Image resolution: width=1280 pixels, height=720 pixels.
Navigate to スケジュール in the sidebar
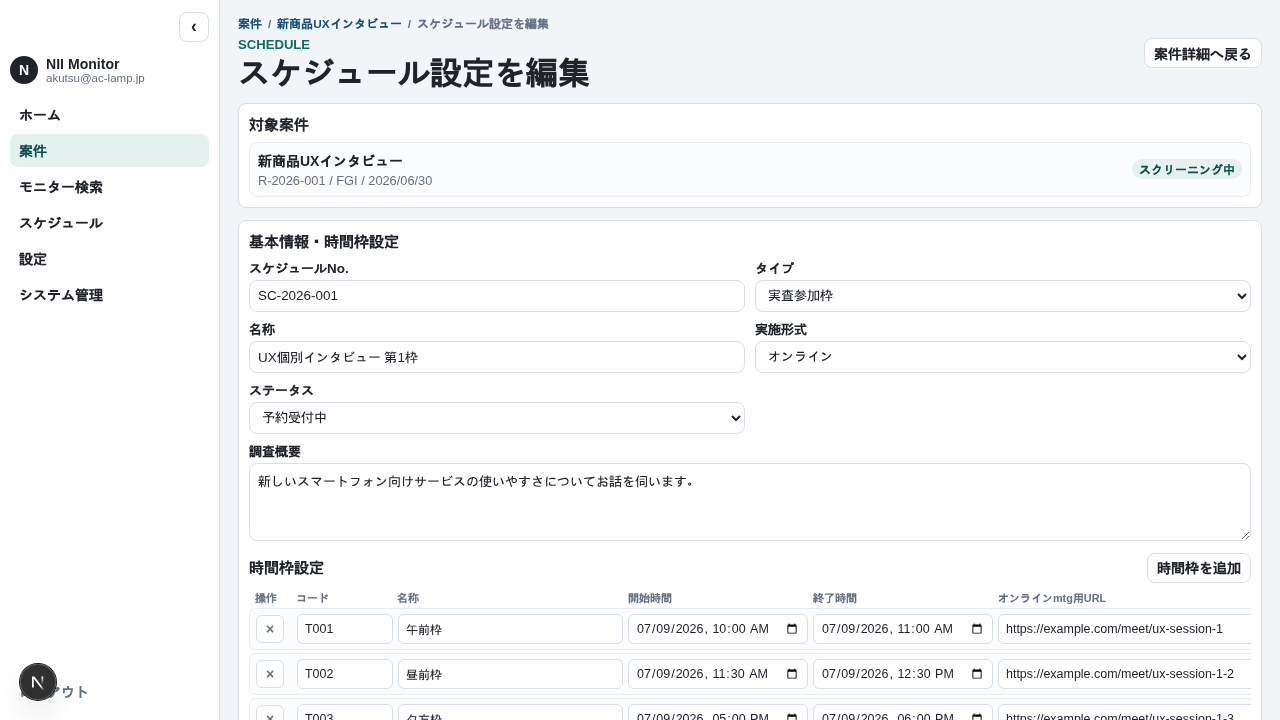[x=110, y=223]
